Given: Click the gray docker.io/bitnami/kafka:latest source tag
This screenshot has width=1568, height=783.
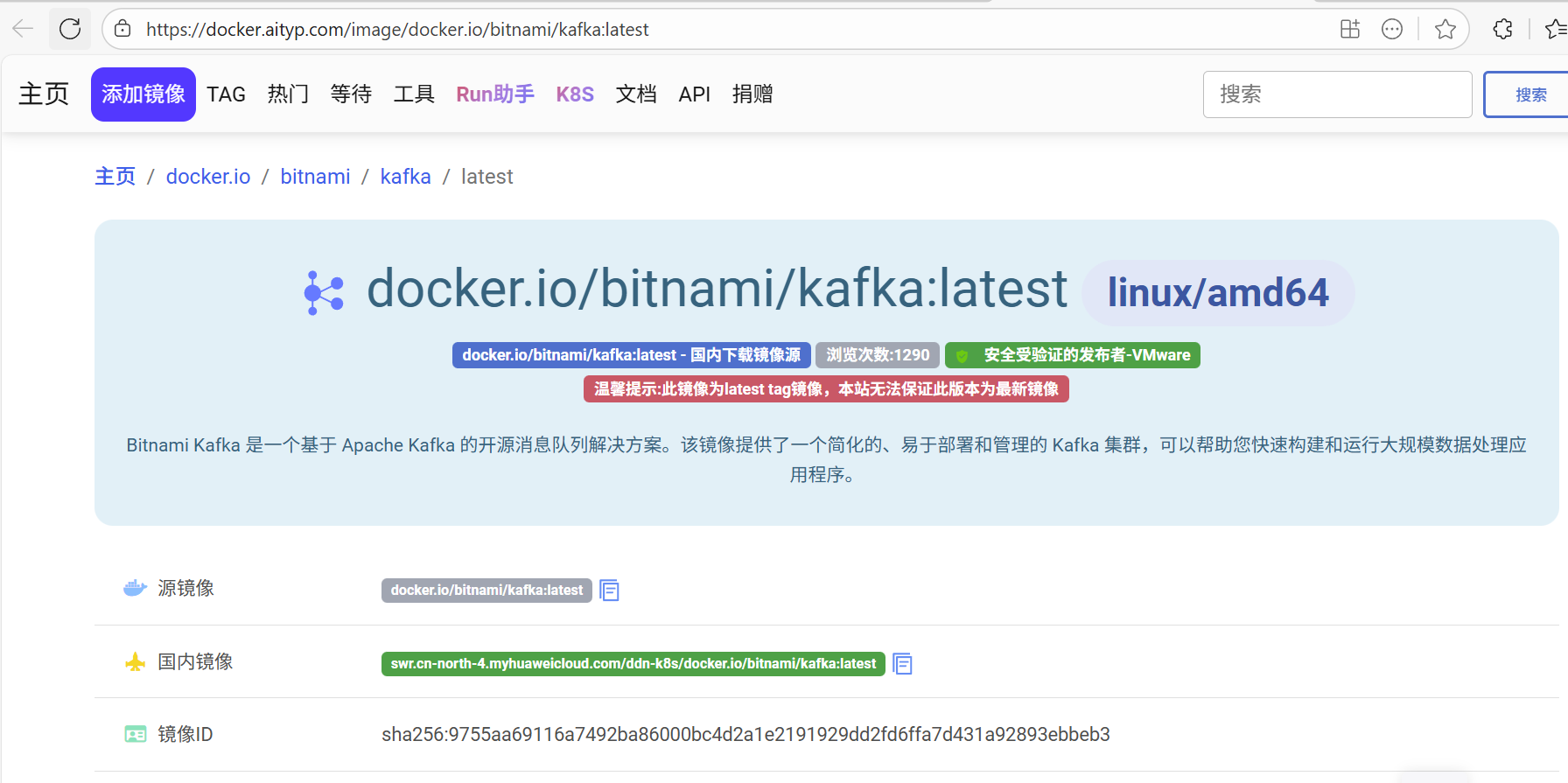Looking at the screenshot, I should click(486, 591).
